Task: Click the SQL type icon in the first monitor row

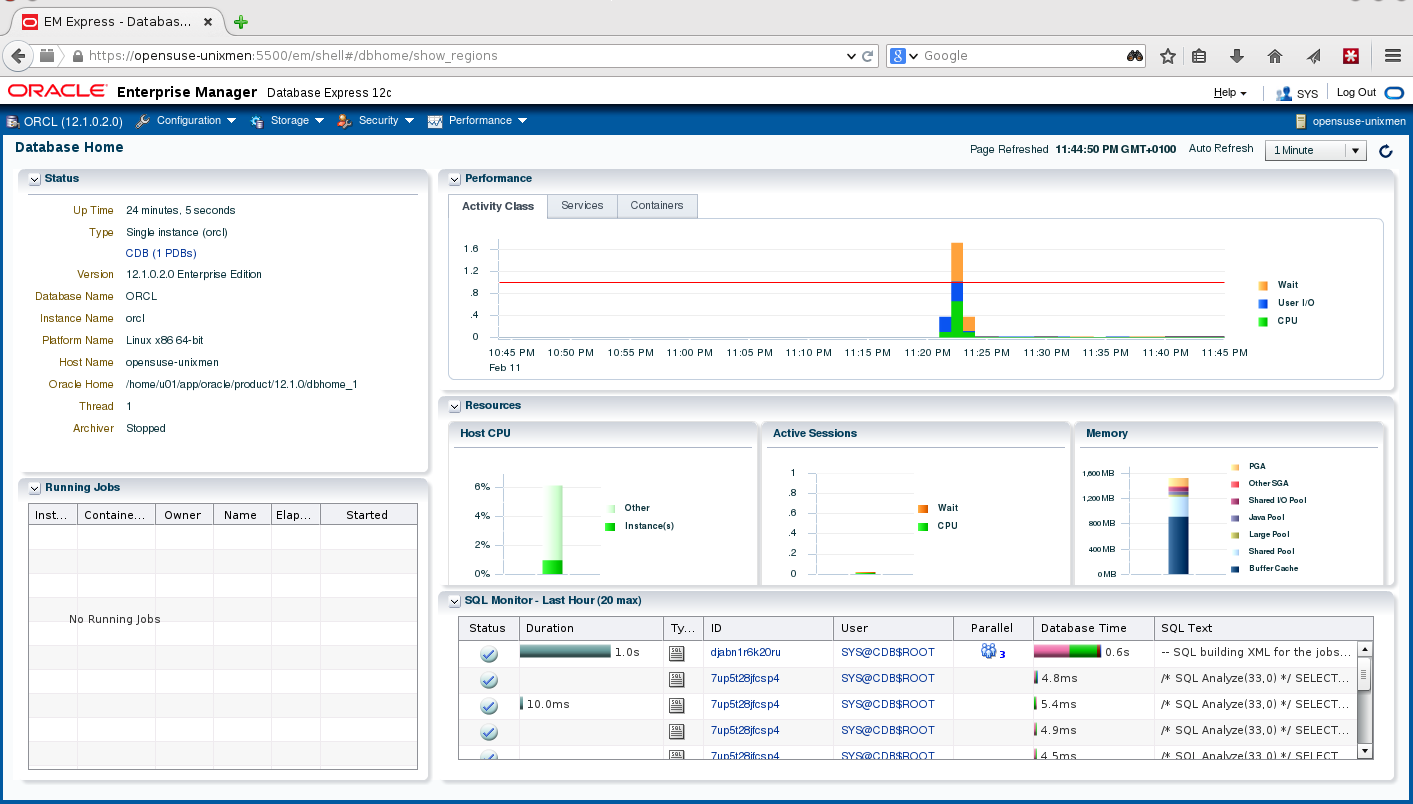Action: coord(677,652)
